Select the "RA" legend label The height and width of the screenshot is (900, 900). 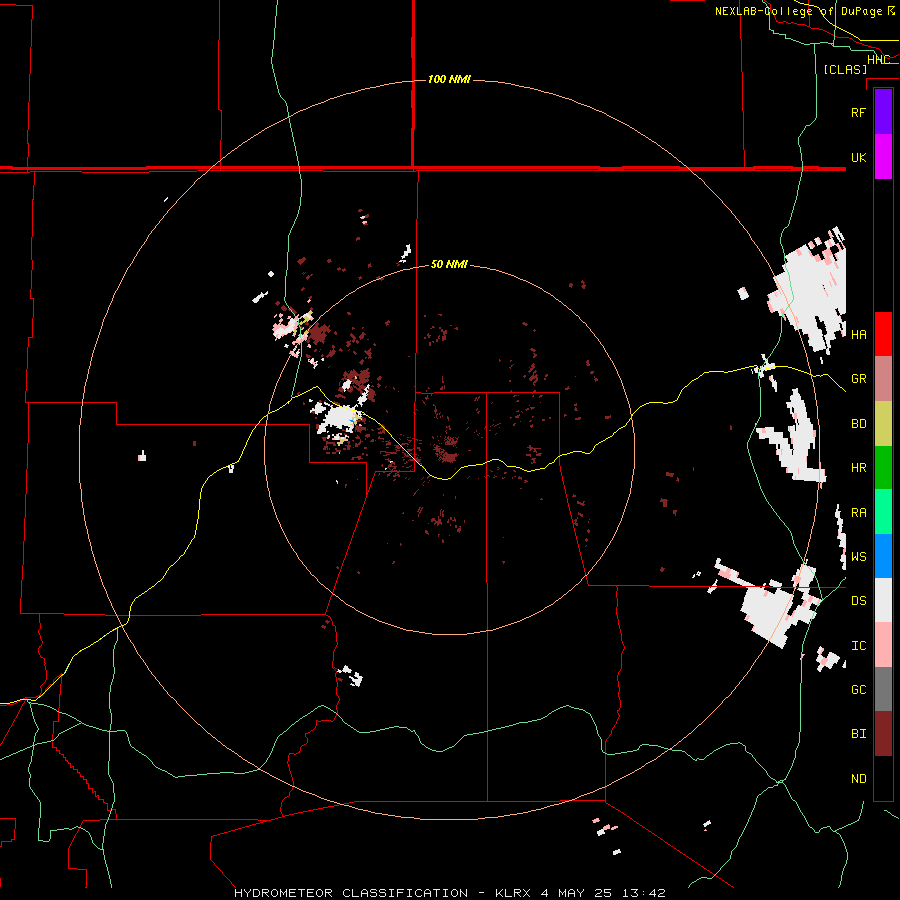pyautogui.click(x=858, y=513)
